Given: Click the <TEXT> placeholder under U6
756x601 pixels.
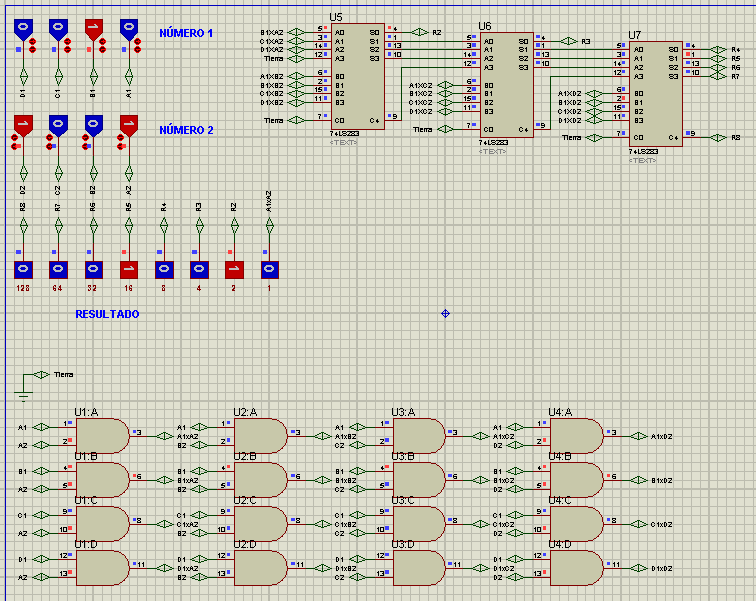Looking at the screenshot, I should (492, 152).
